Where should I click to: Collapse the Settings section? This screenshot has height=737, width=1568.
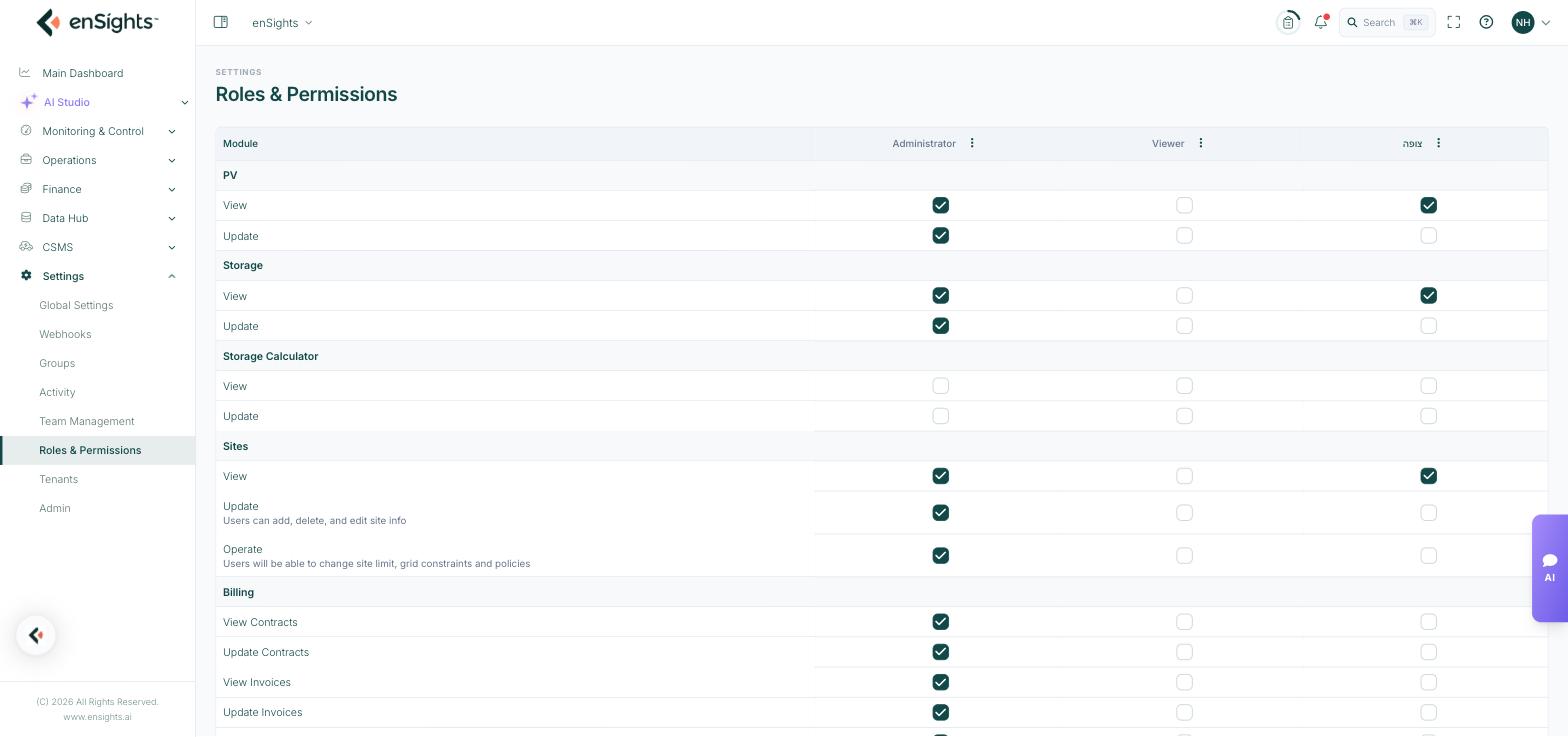coord(172,276)
